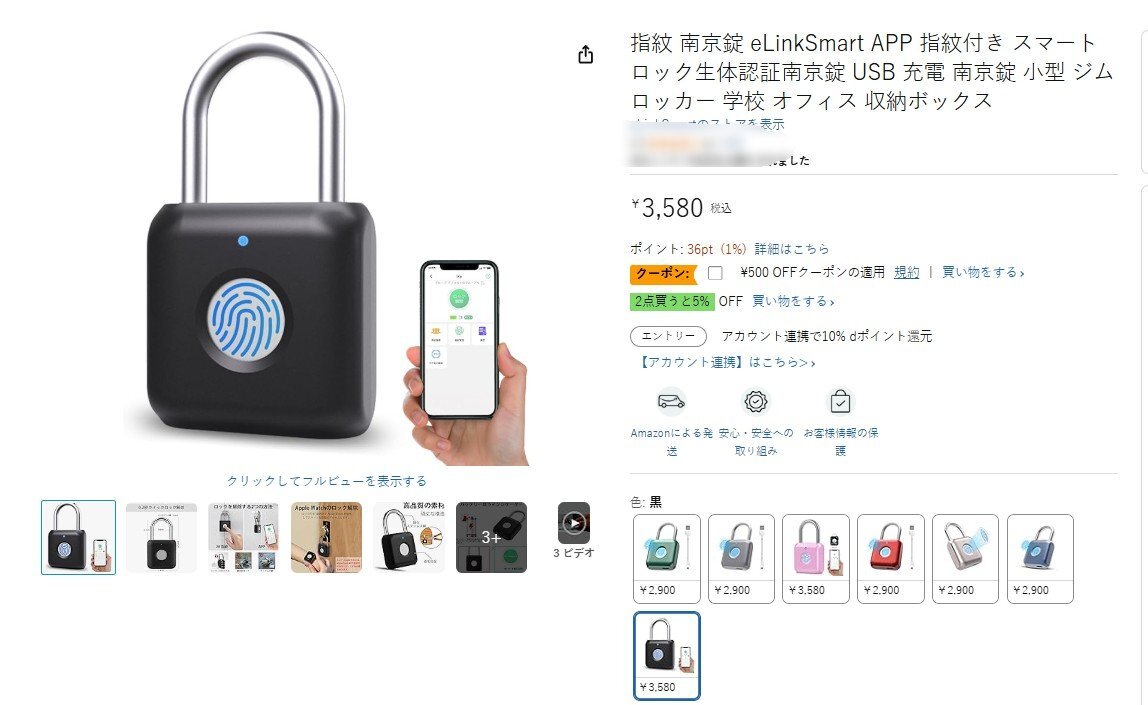The width and height of the screenshot is (1148, 705).
Task: Click 買い物をする next to 2点買うと5% OFF
Action: click(793, 301)
